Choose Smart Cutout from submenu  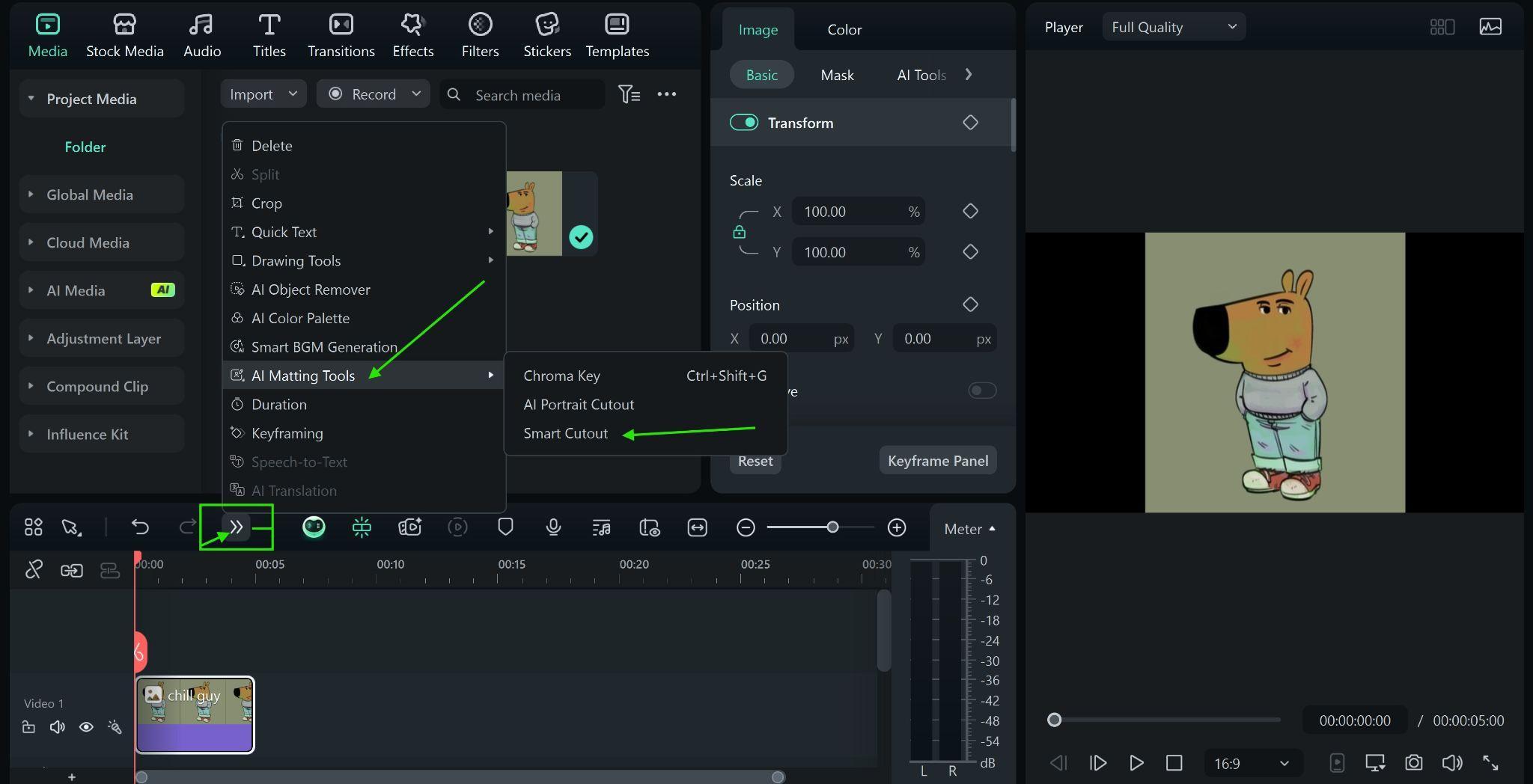coord(565,433)
